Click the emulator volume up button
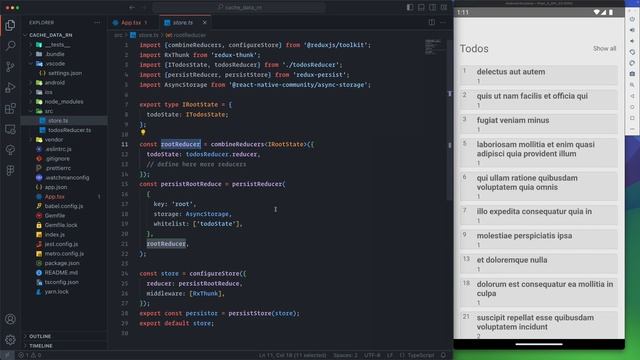The width and height of the screenshot is (640, 360). tap(632, 30)
